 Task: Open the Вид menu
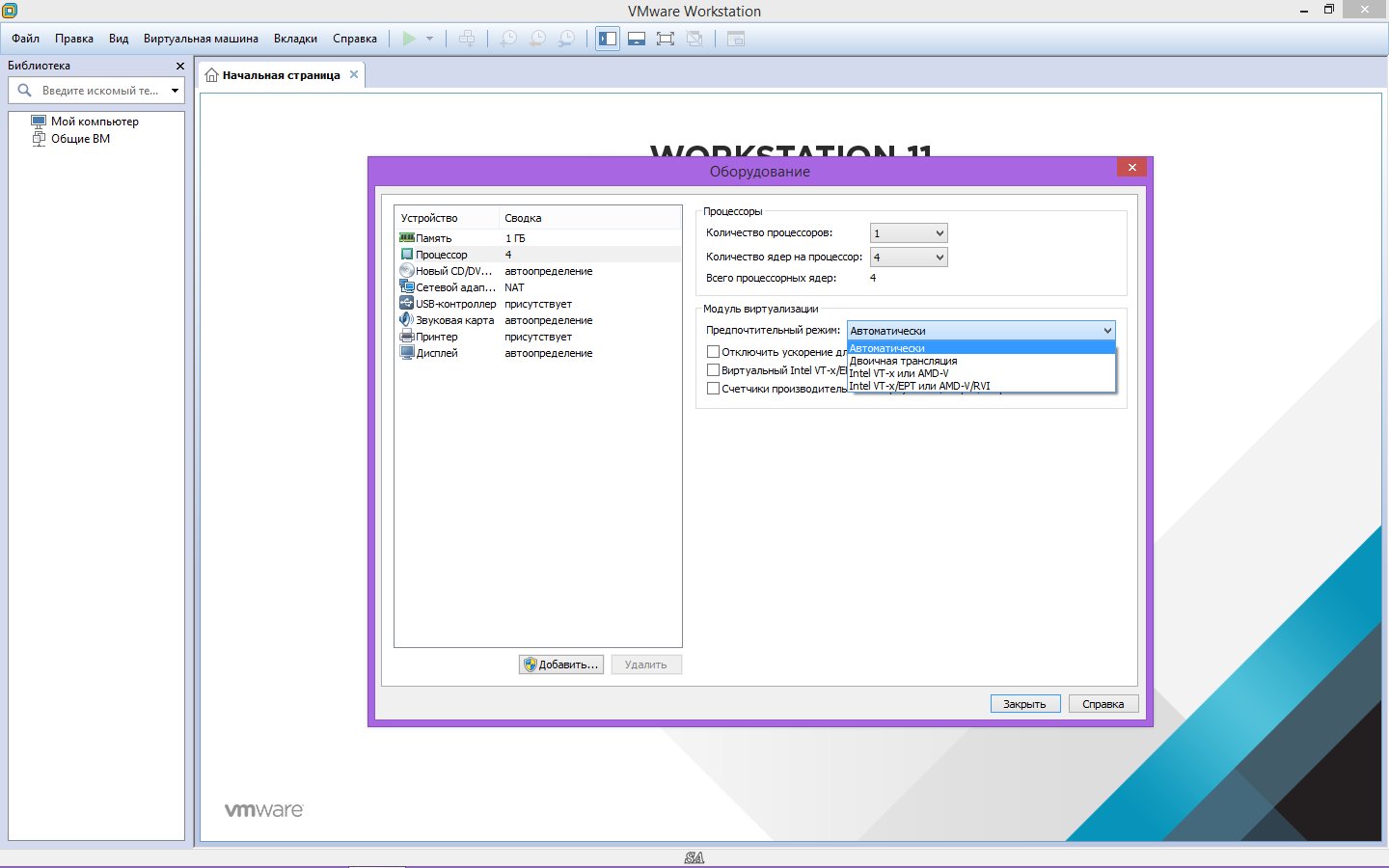[119, 39]
